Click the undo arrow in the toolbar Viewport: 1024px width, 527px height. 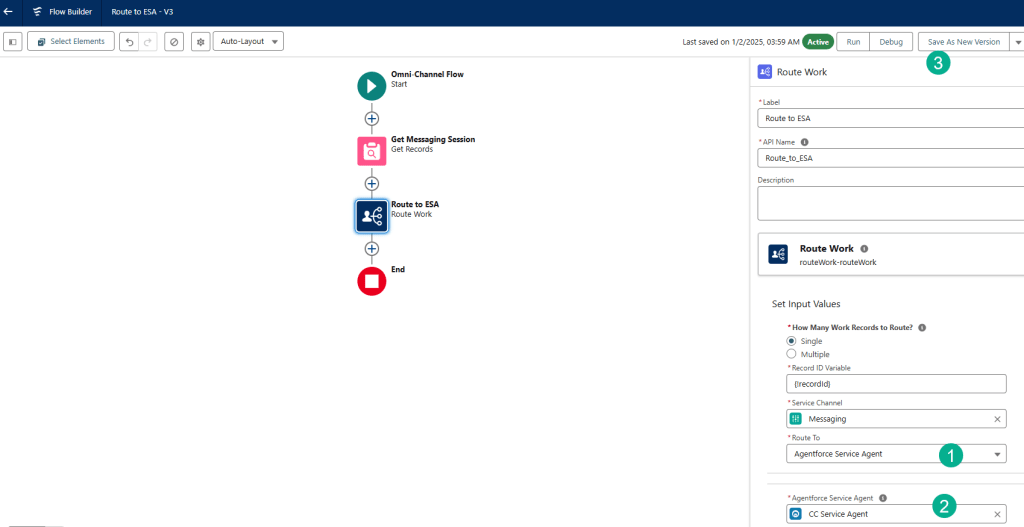128,42
